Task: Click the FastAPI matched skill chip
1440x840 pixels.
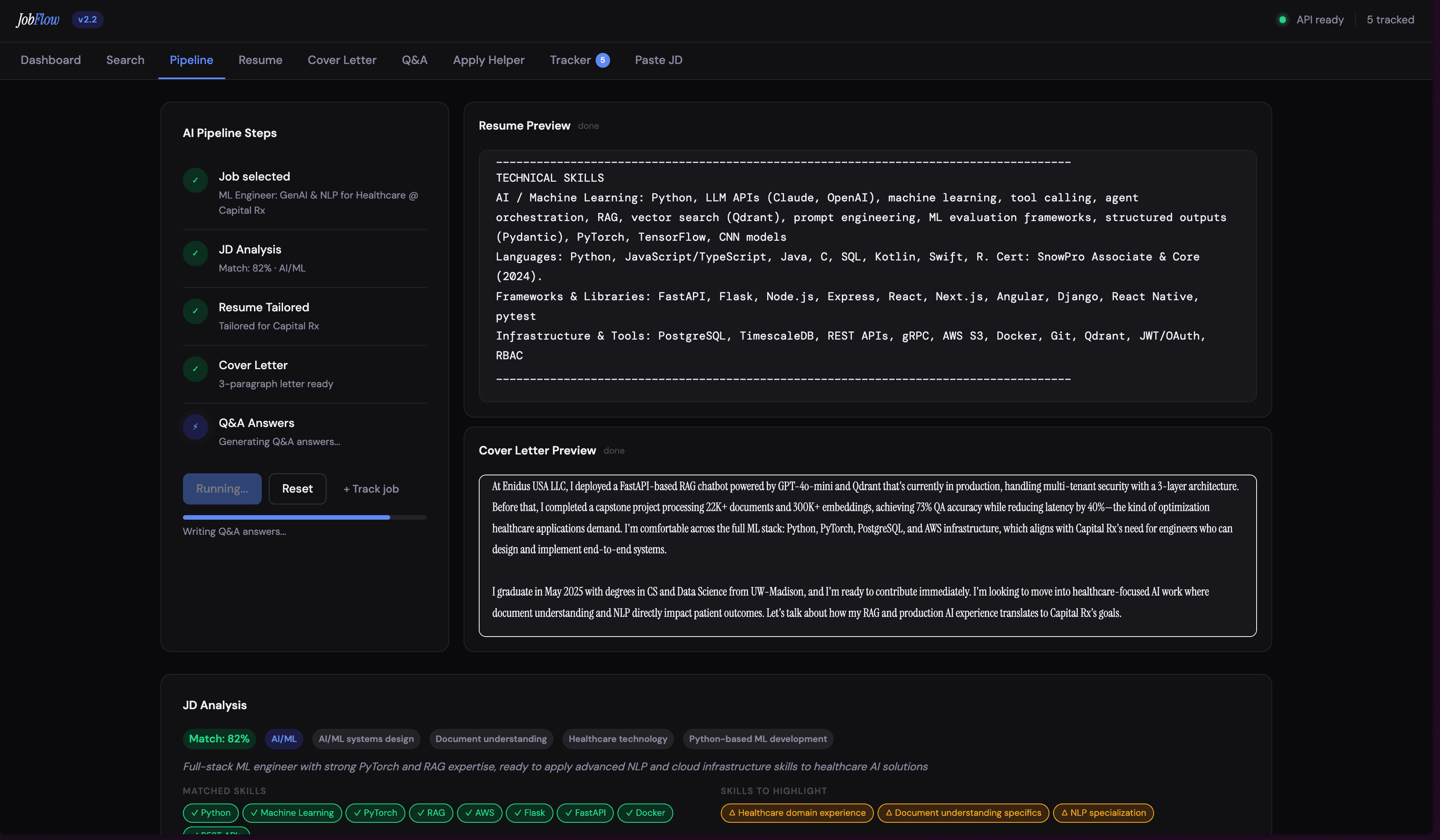Action: (585, 813)
